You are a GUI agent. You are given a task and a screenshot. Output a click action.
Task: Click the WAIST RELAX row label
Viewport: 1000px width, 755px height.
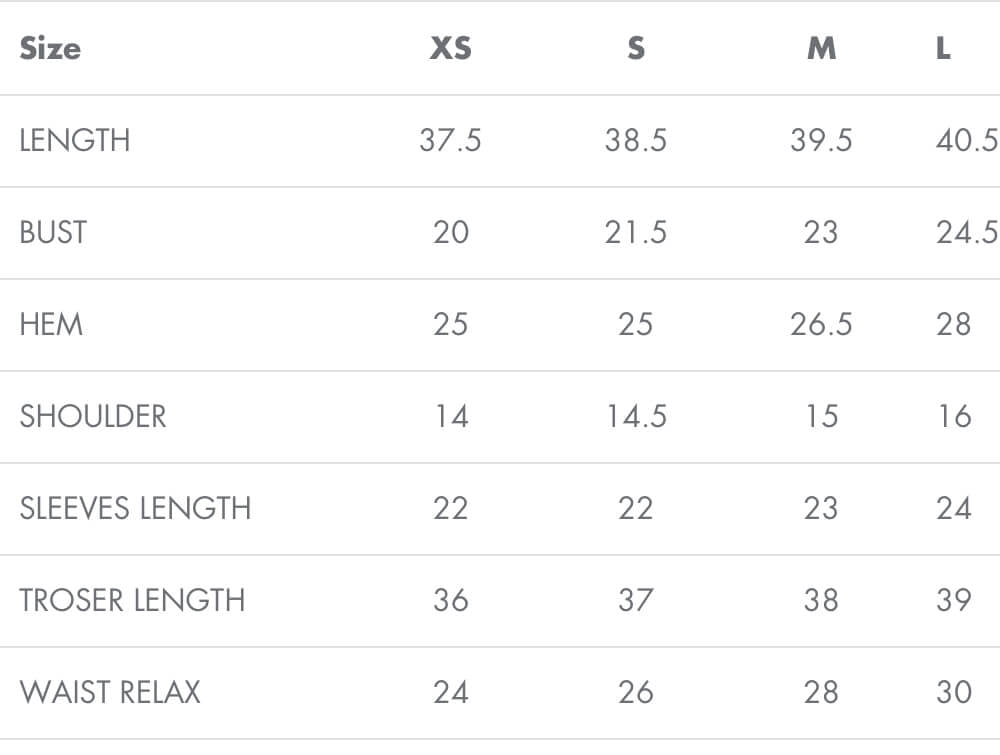110,692
